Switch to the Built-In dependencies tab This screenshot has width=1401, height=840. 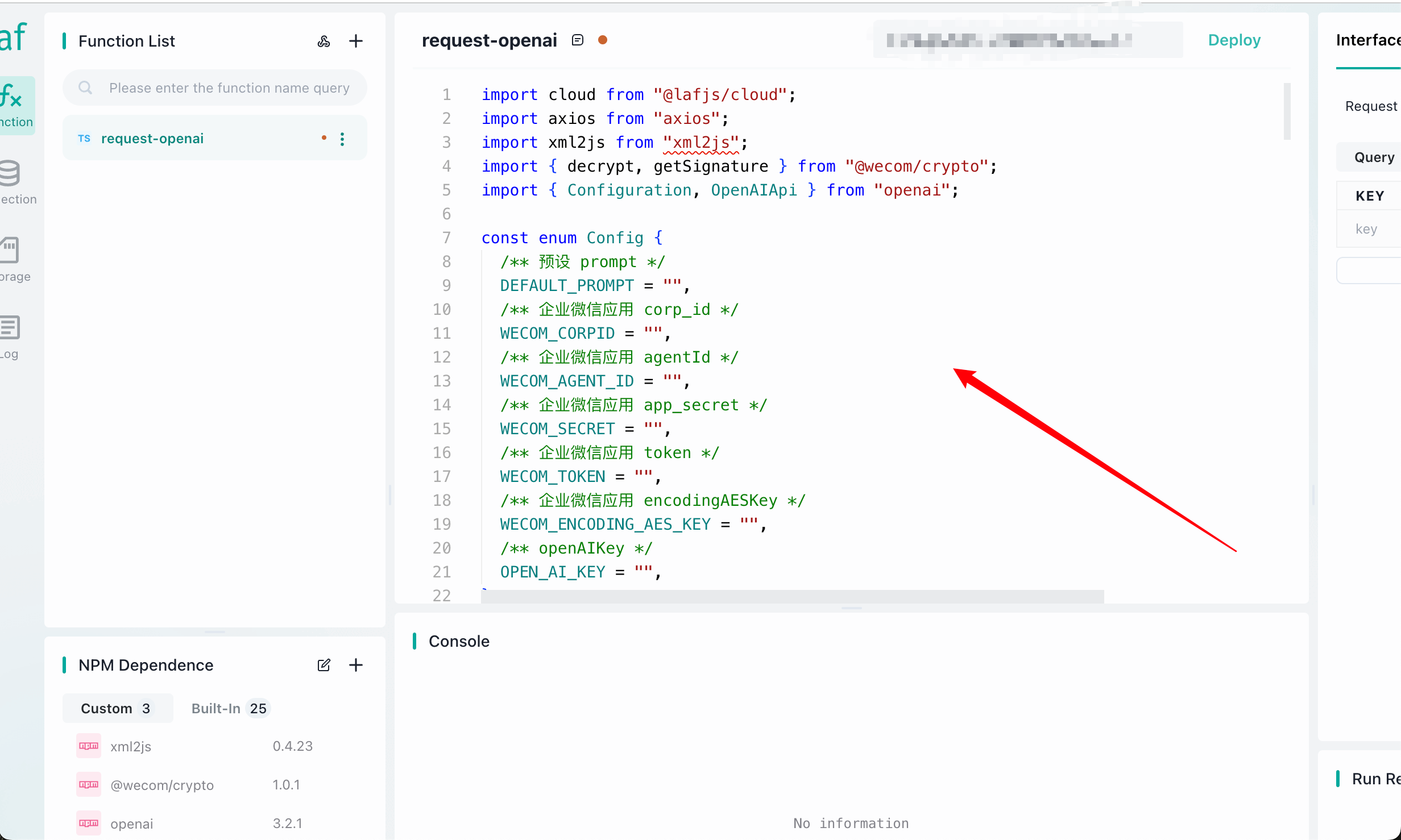229,708
